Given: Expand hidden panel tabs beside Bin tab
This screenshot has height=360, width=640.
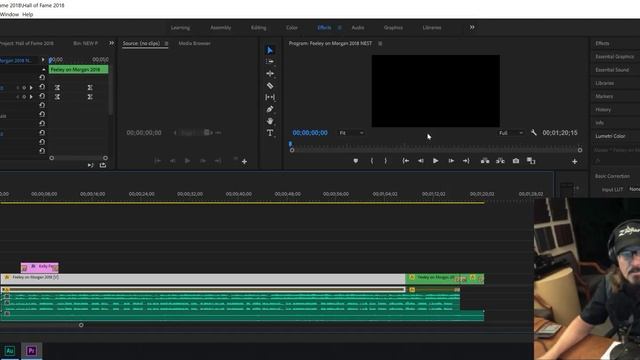Looking at the screenshot, I should [x=111, y=43].
